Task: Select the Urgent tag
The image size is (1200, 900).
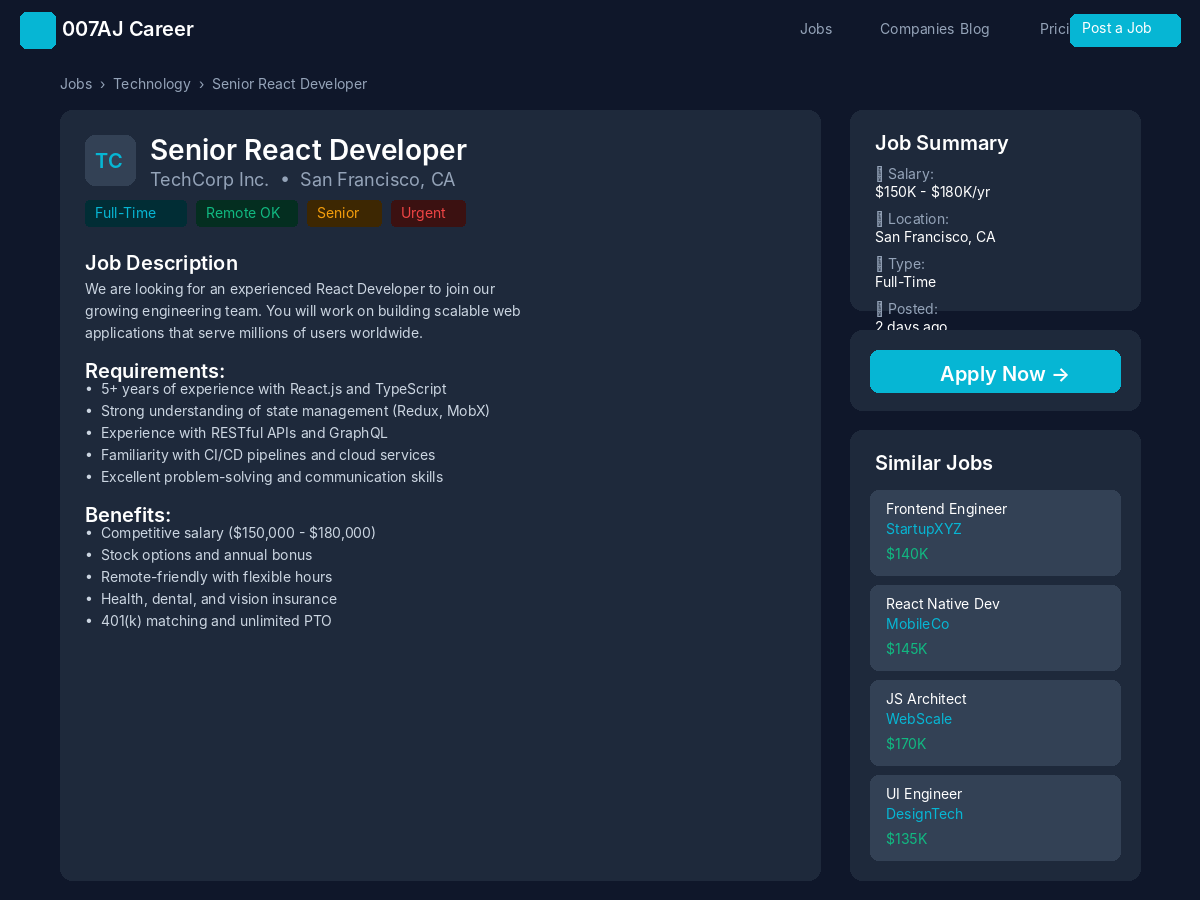Action: click(428, 213)
